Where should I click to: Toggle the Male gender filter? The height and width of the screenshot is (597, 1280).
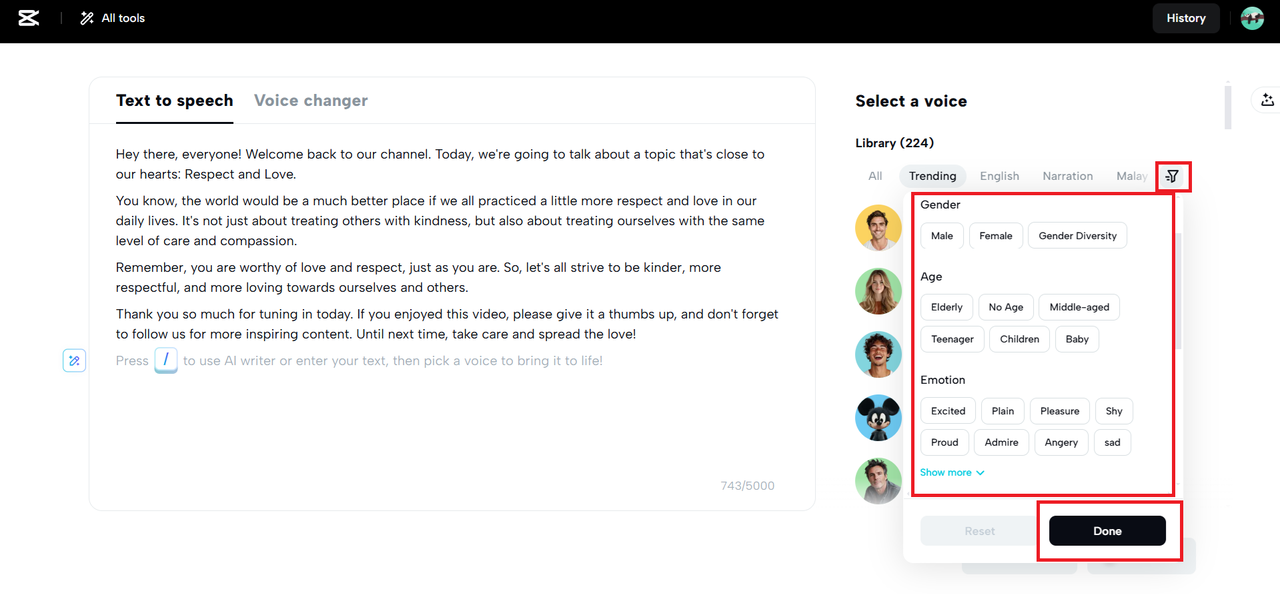[x=942, y=236]
